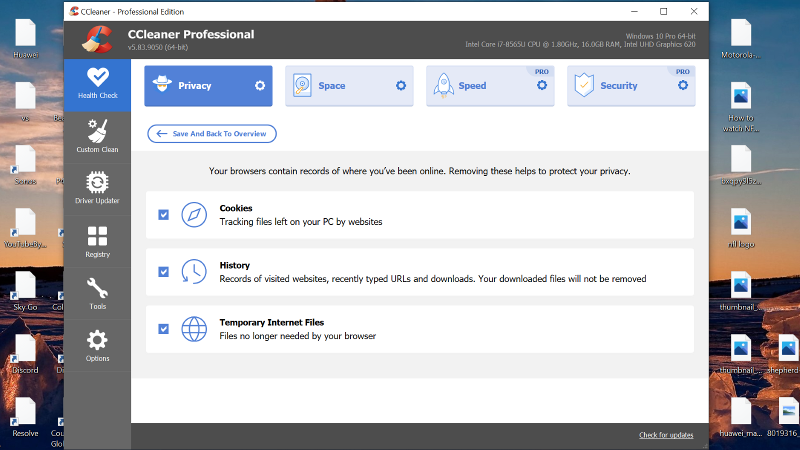Open the Driver Updater tool

pos(97,188)
